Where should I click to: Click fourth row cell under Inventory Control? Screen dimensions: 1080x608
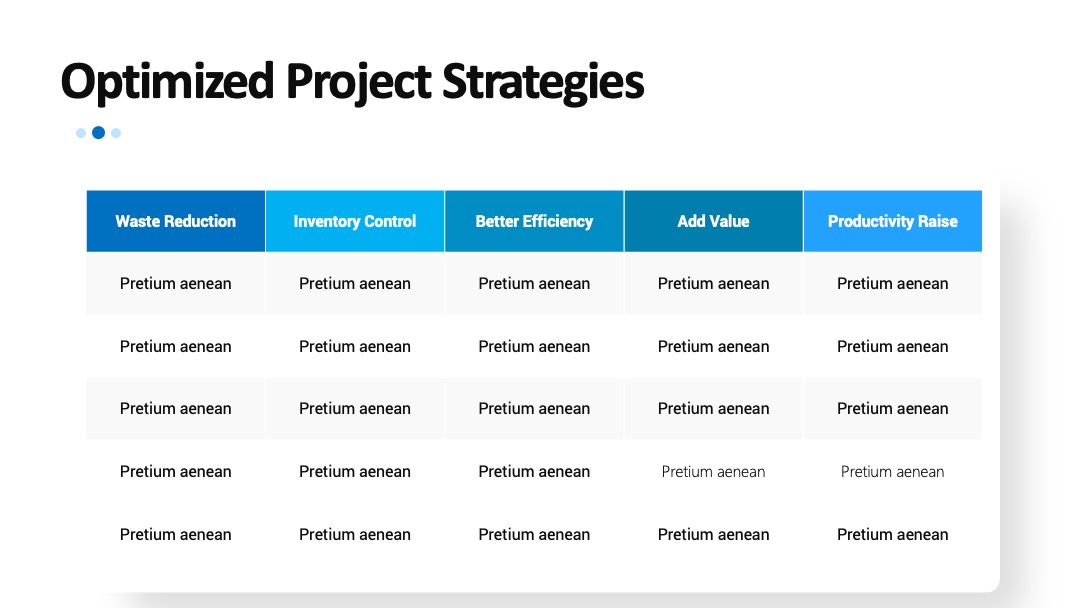point(355,472)
